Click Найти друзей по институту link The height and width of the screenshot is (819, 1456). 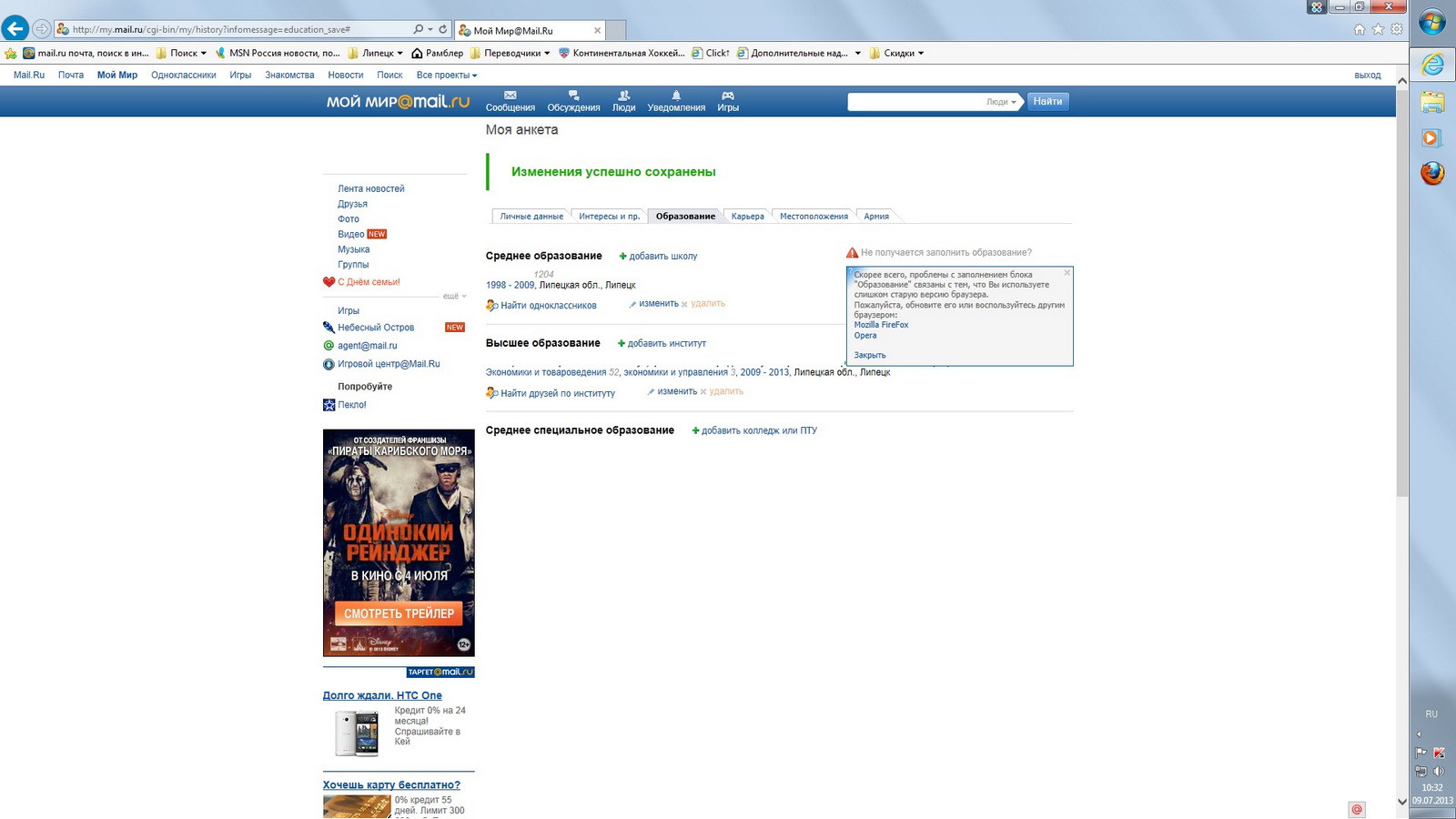tap(558, 393)
